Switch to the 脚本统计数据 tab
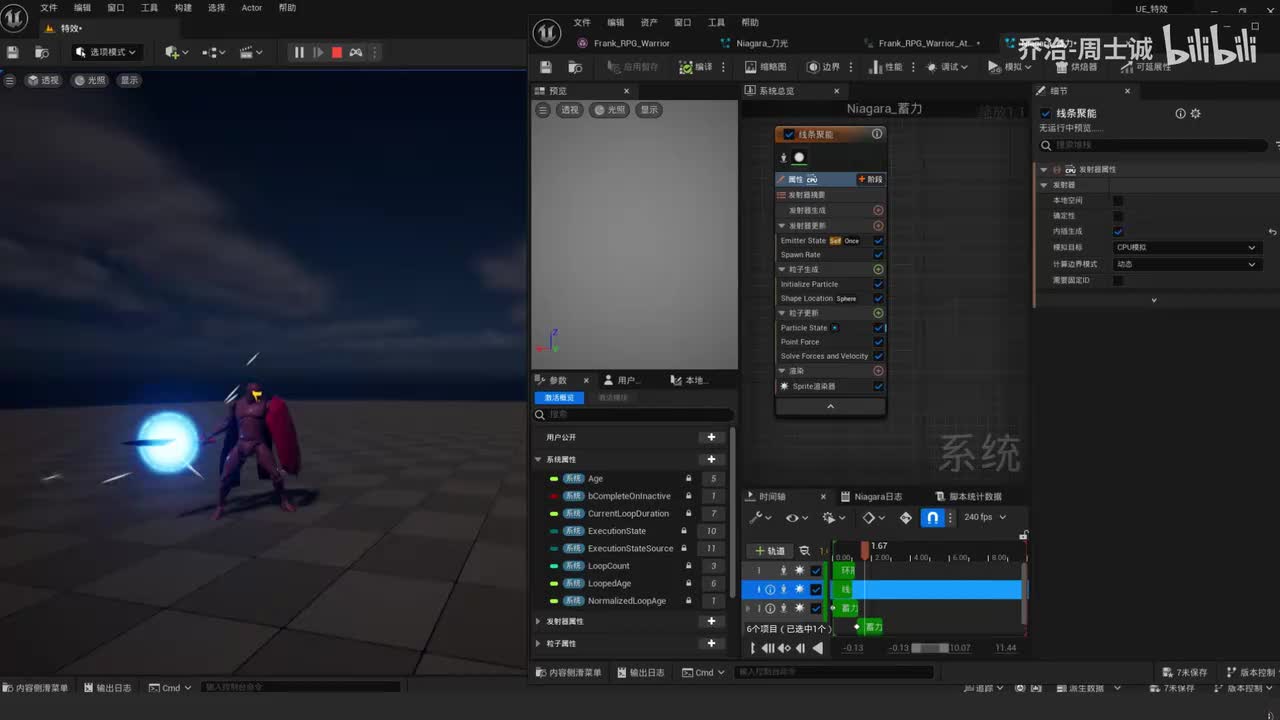The image size is (1280, 720). [x=968, y=497]
